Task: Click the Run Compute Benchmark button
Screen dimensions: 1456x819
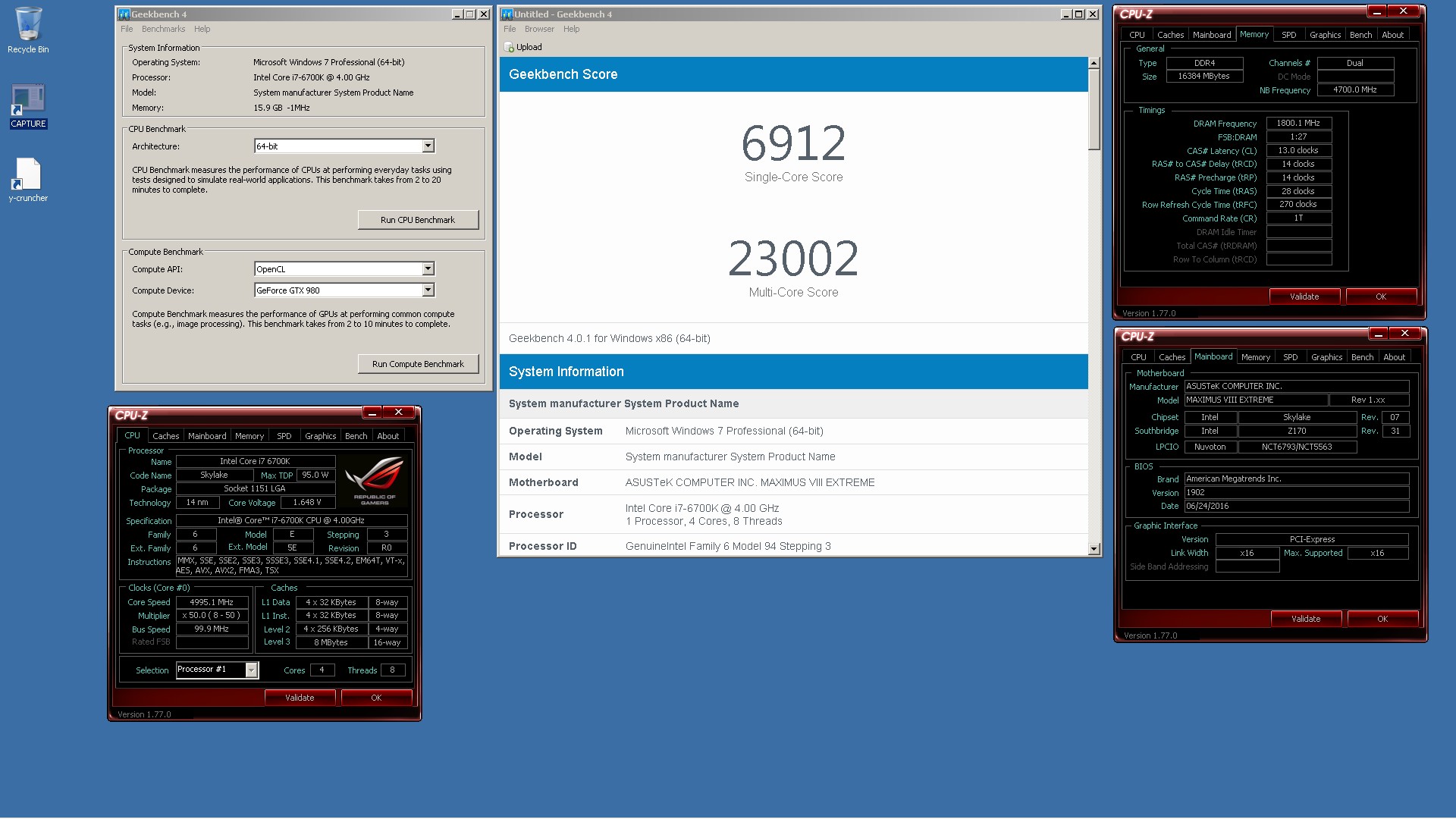Action: coord(418,364)
